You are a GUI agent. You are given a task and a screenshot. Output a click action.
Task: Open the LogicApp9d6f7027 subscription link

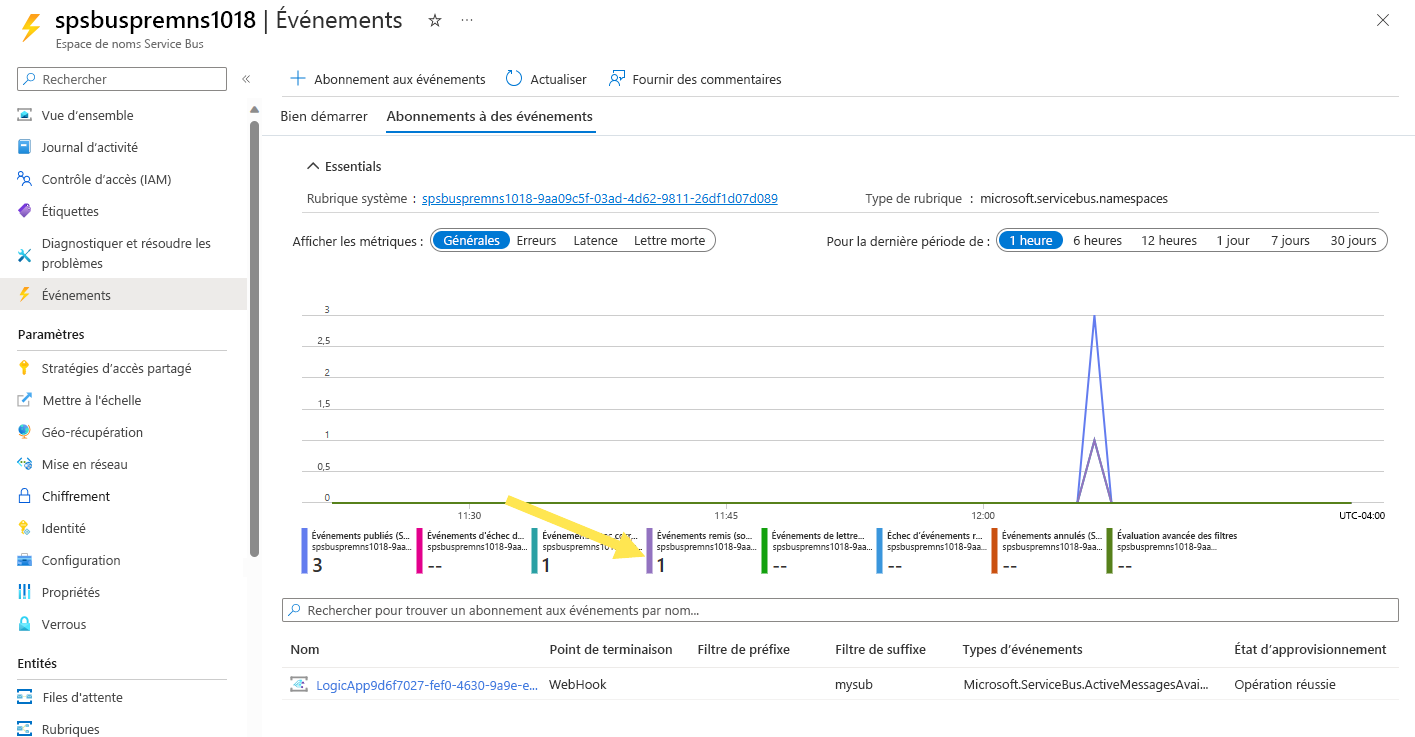click(427, 685)
